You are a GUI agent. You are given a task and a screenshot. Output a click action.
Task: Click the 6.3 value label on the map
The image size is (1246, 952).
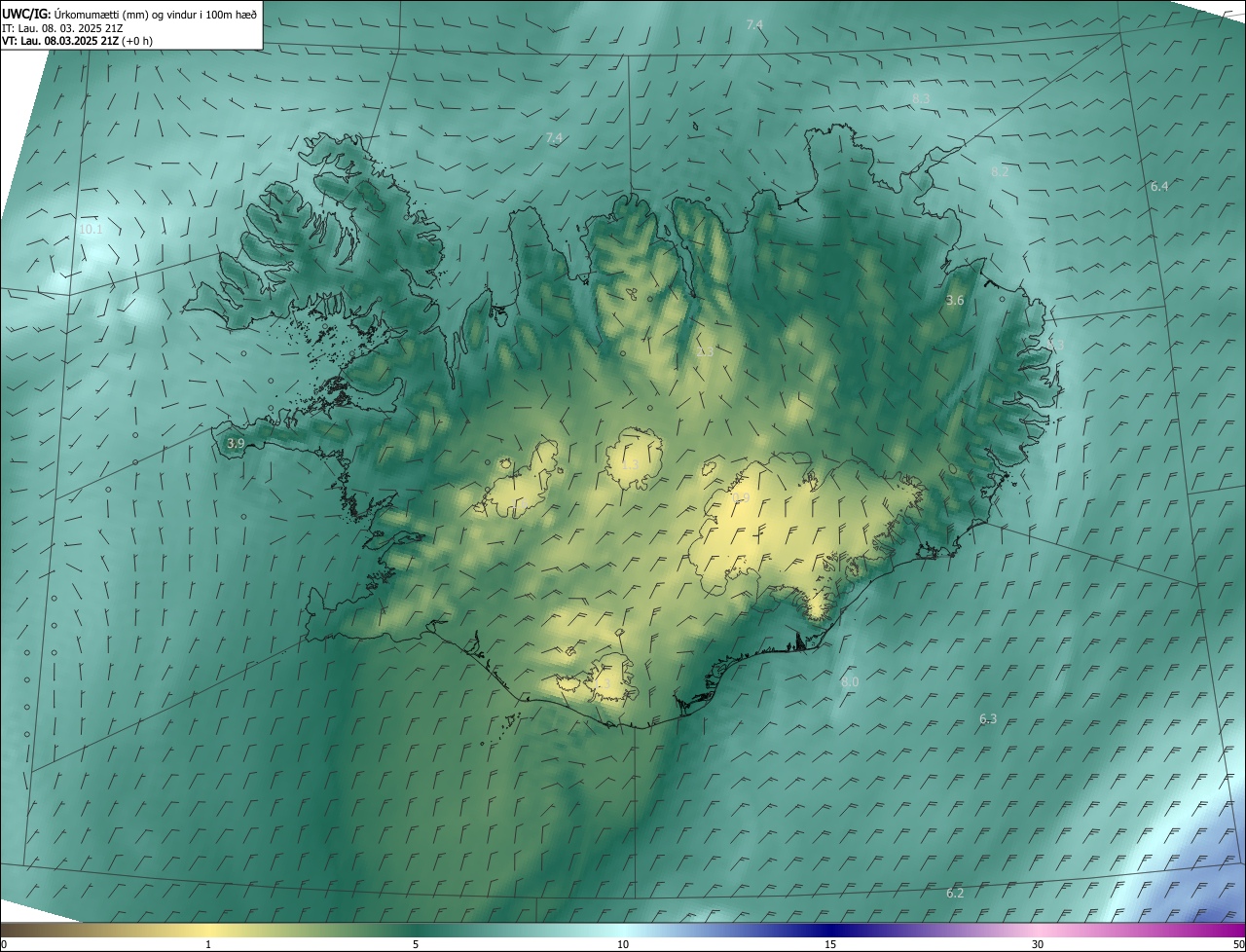tap(988, 718)
